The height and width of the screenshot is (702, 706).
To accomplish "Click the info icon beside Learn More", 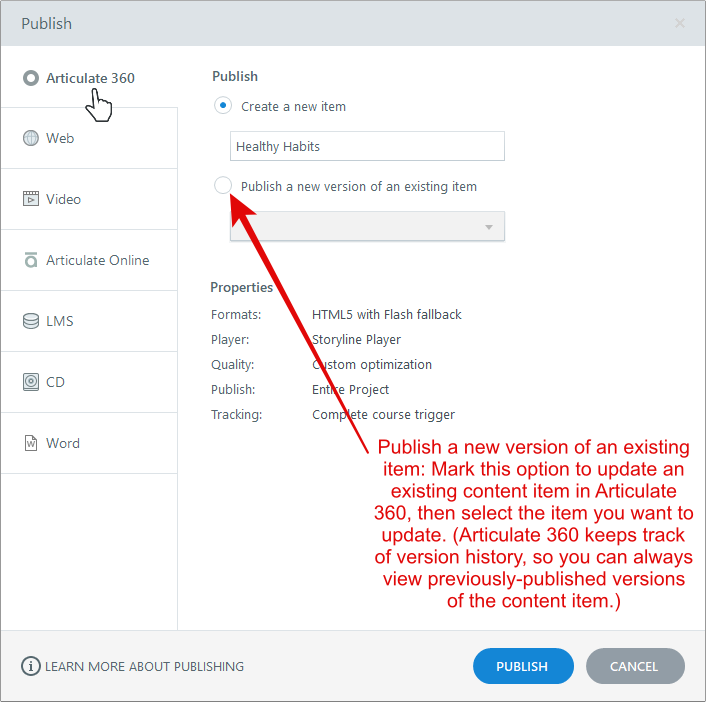I will (x=31, y=666).
